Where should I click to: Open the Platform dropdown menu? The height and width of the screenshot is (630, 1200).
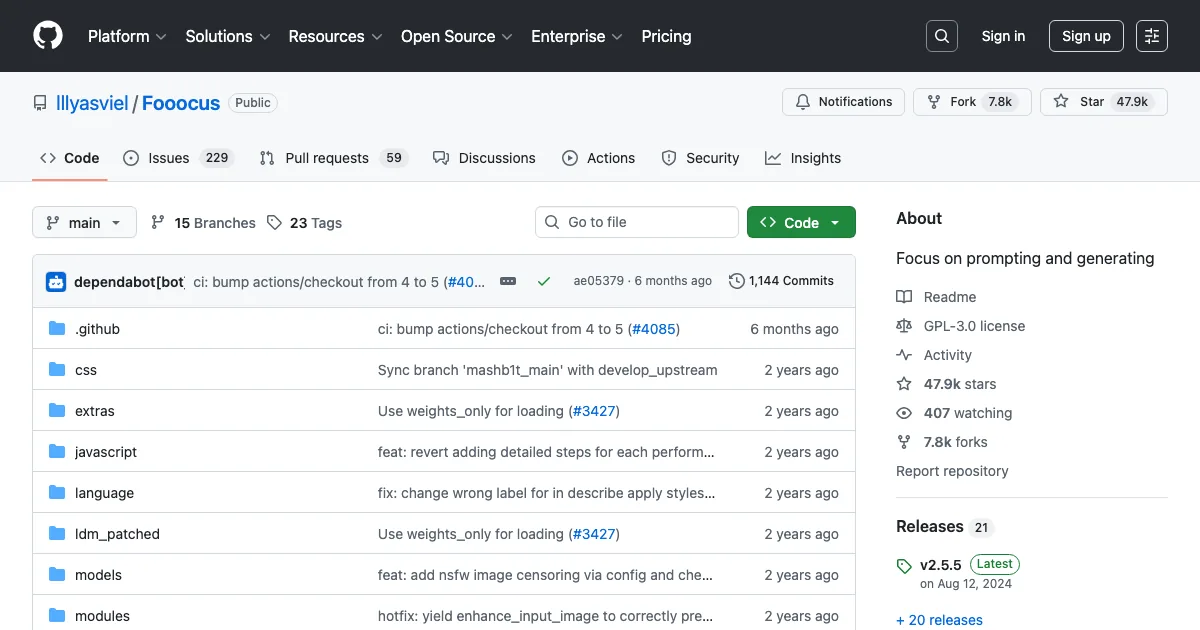126,36
